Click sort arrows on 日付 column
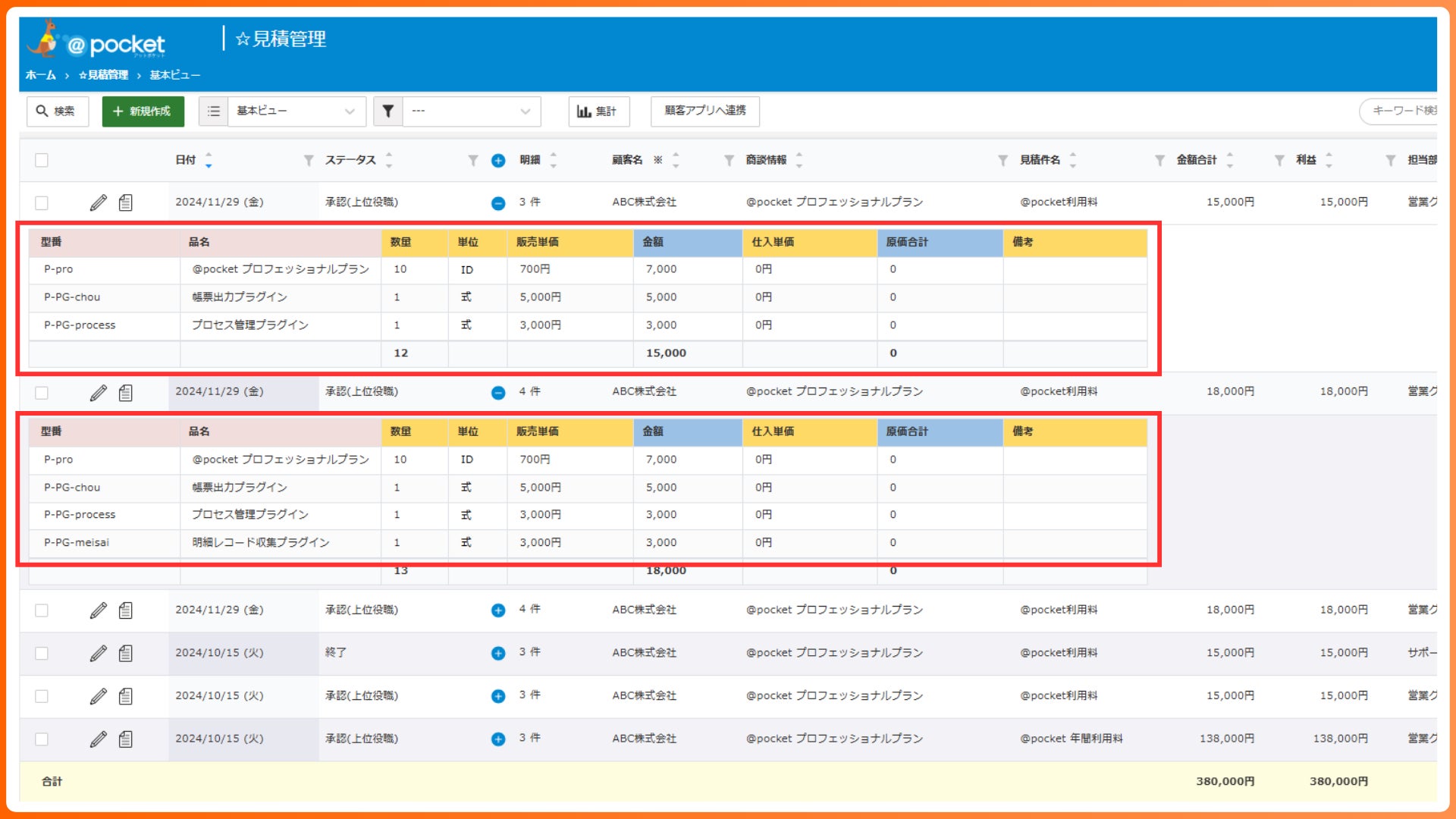Screen dimensions: 1456x819 (x=209, y=160)
